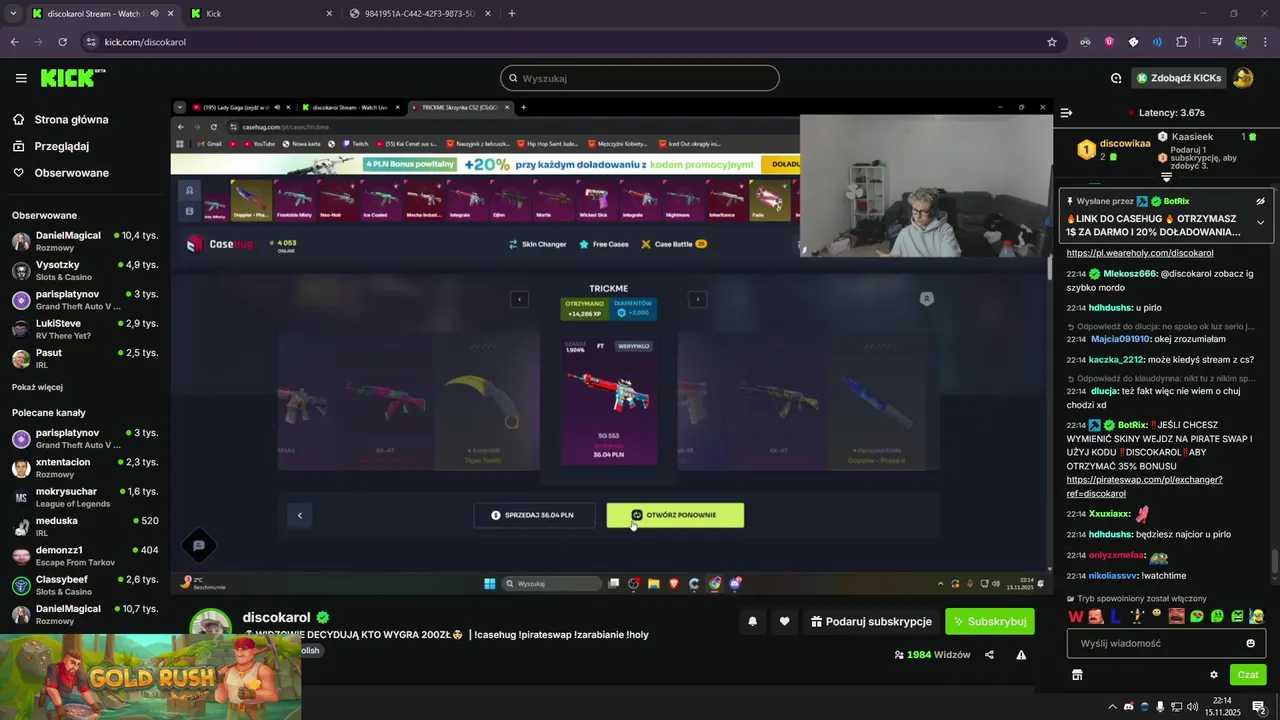Focus the Wyślij wiadomość chat input

(1166, 643)
